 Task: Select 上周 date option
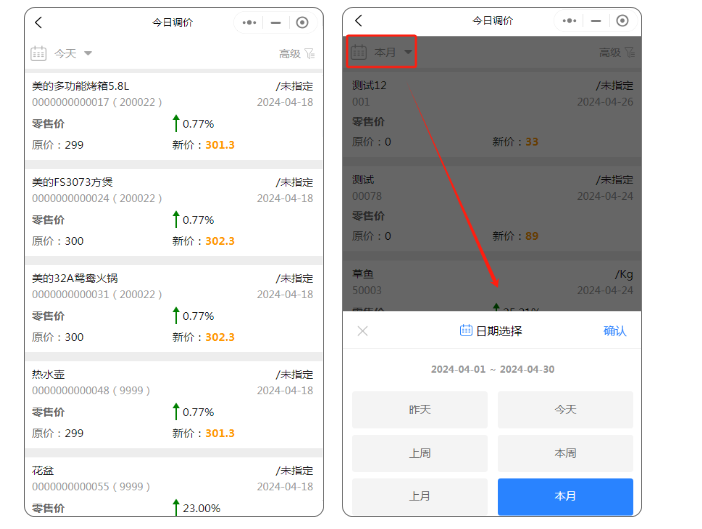pyautogui.click(x=419, y=453)
